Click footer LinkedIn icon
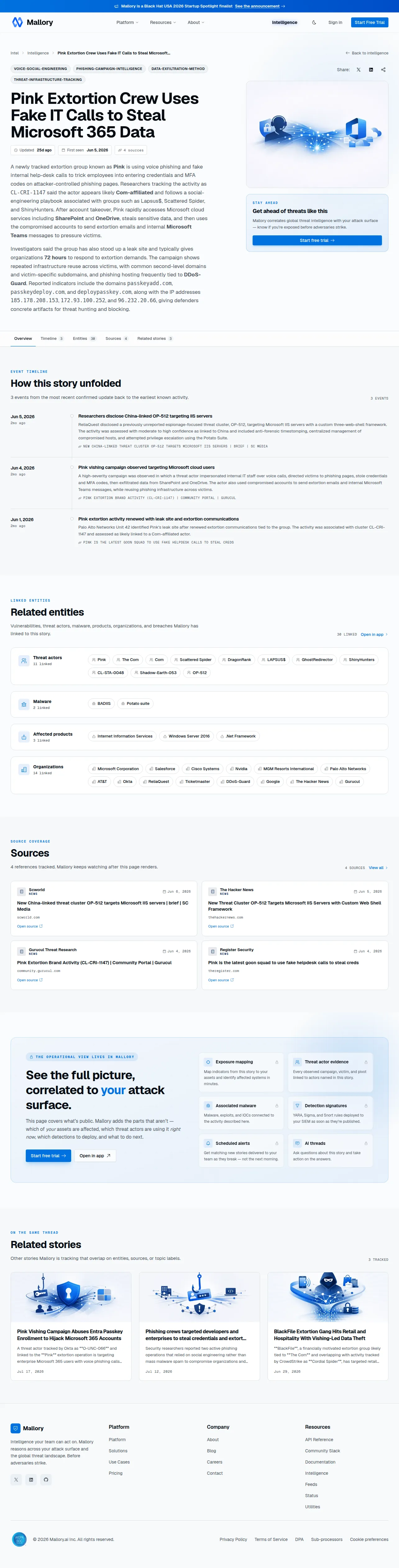The width and height of the screenshot is (399, 1568). pos(31,1479)
